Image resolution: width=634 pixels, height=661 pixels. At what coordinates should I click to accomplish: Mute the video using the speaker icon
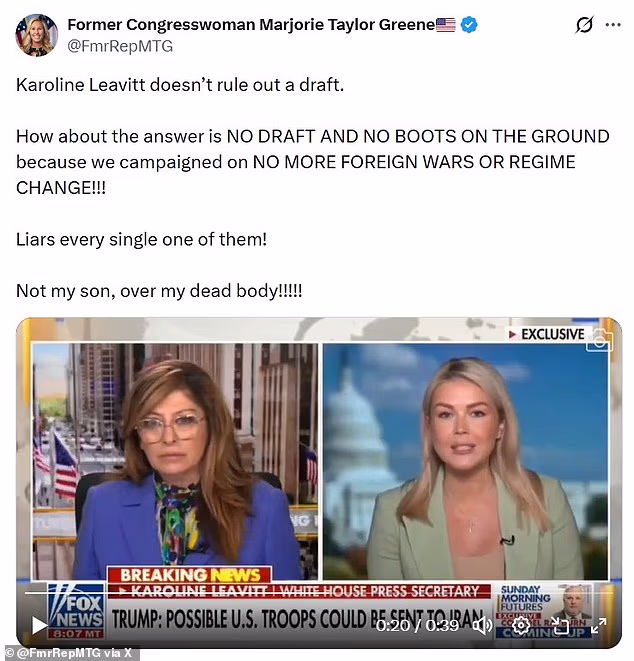(x=483, y=625)
